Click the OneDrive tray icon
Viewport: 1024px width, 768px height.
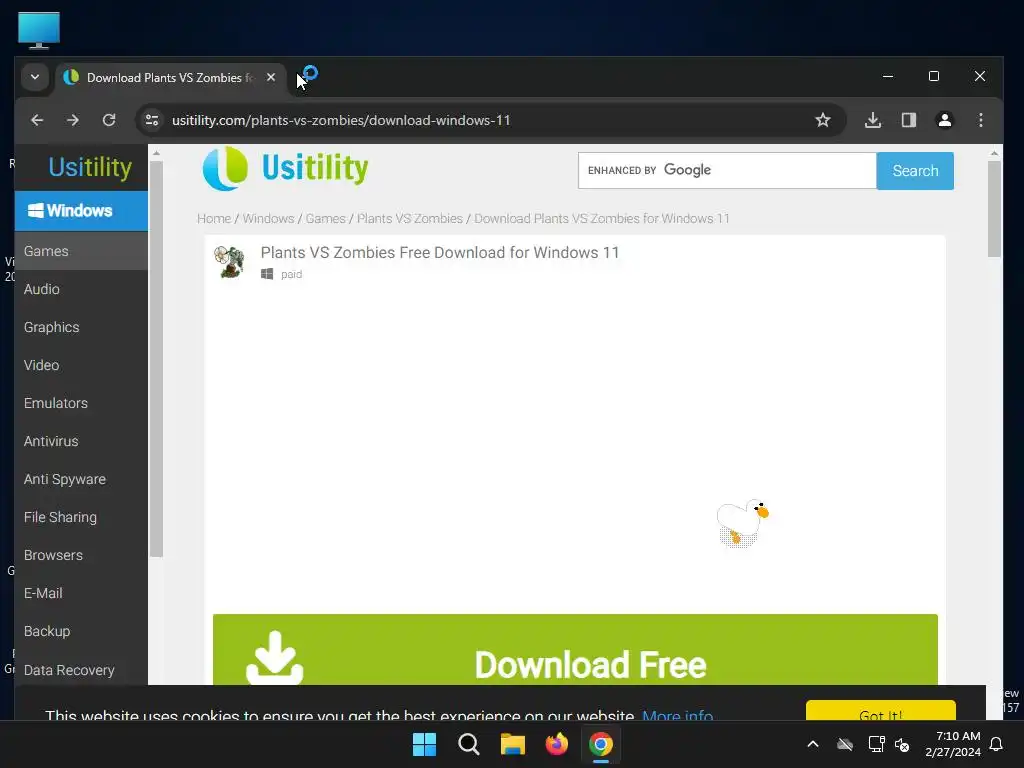coord(845,744)
